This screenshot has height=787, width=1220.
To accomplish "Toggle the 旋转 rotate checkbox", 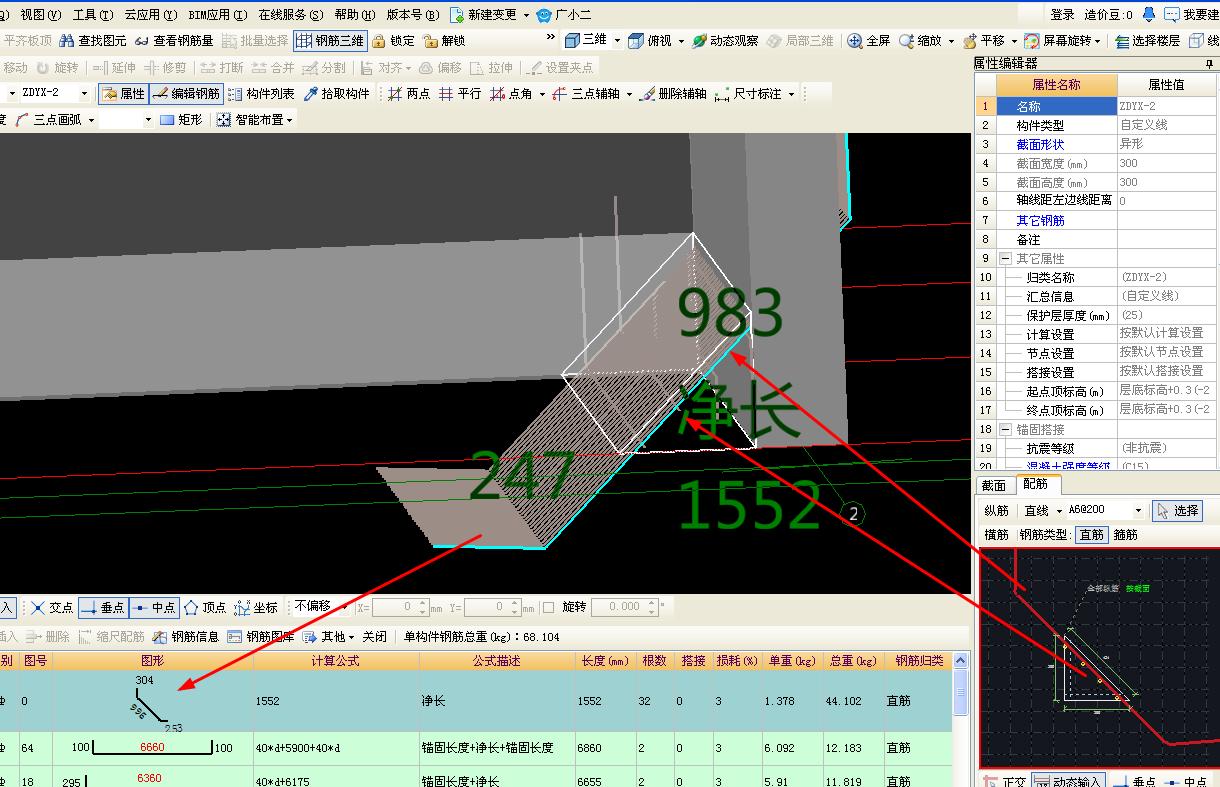I will coord(548,607).
